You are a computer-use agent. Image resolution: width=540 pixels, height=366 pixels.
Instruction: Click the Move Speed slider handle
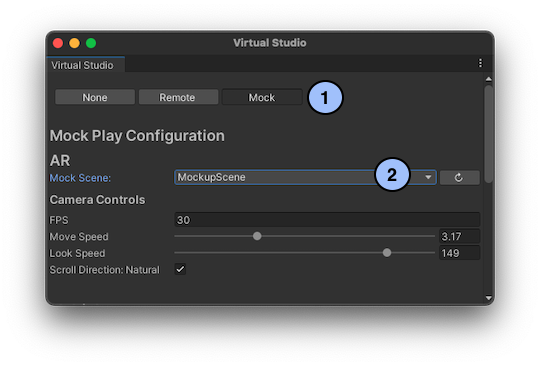point(257,236)
